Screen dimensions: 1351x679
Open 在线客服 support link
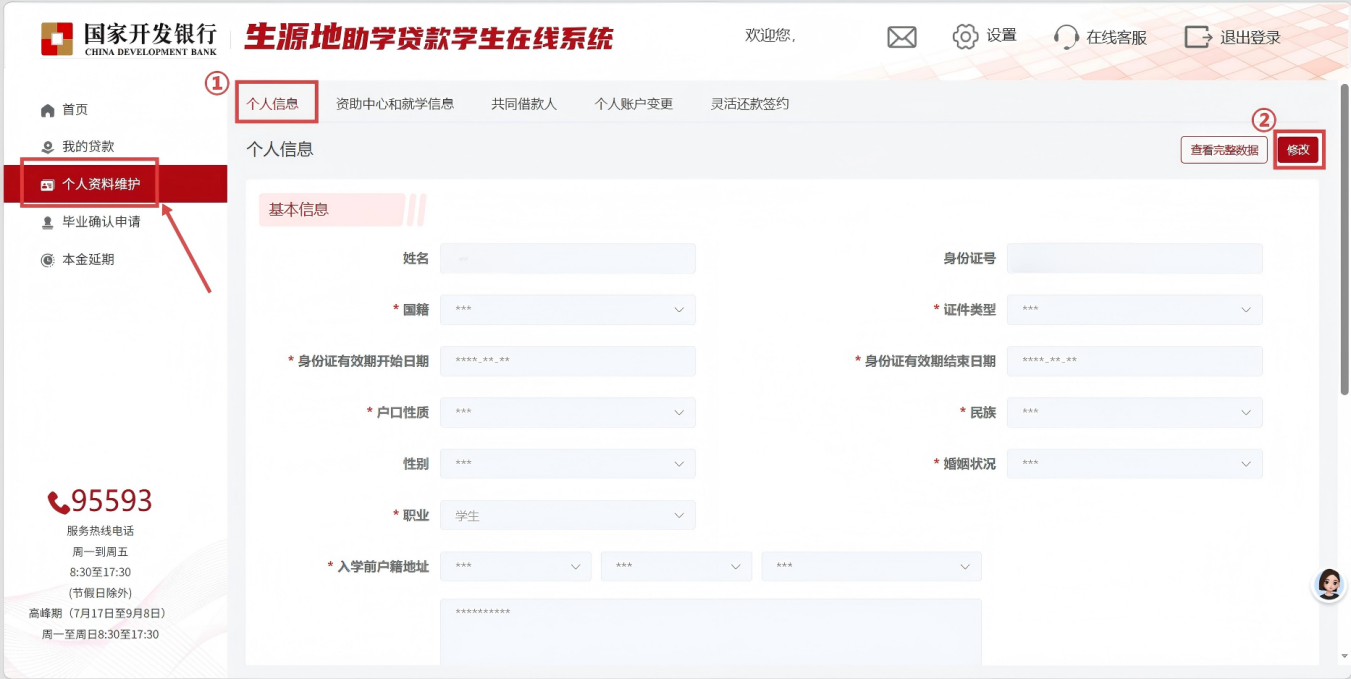pos(1117,38)
